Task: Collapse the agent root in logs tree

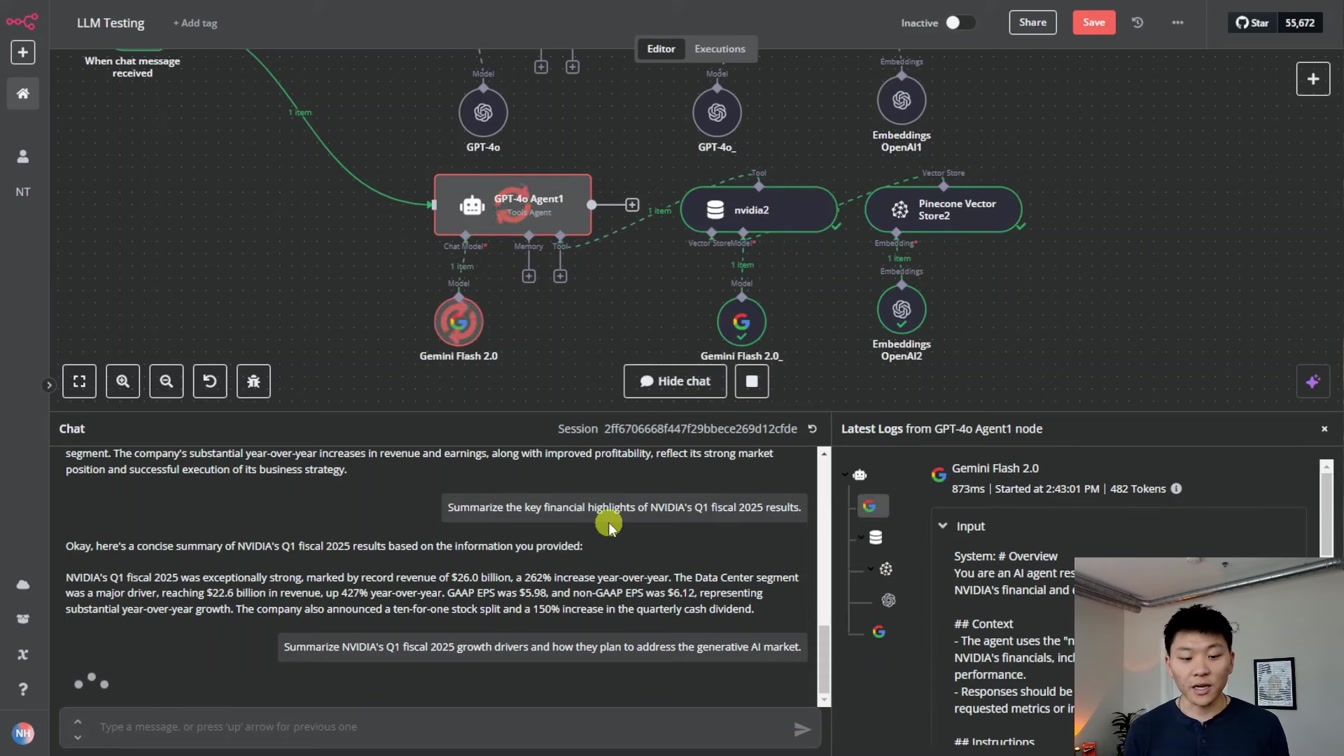Action: pos(845,475)
